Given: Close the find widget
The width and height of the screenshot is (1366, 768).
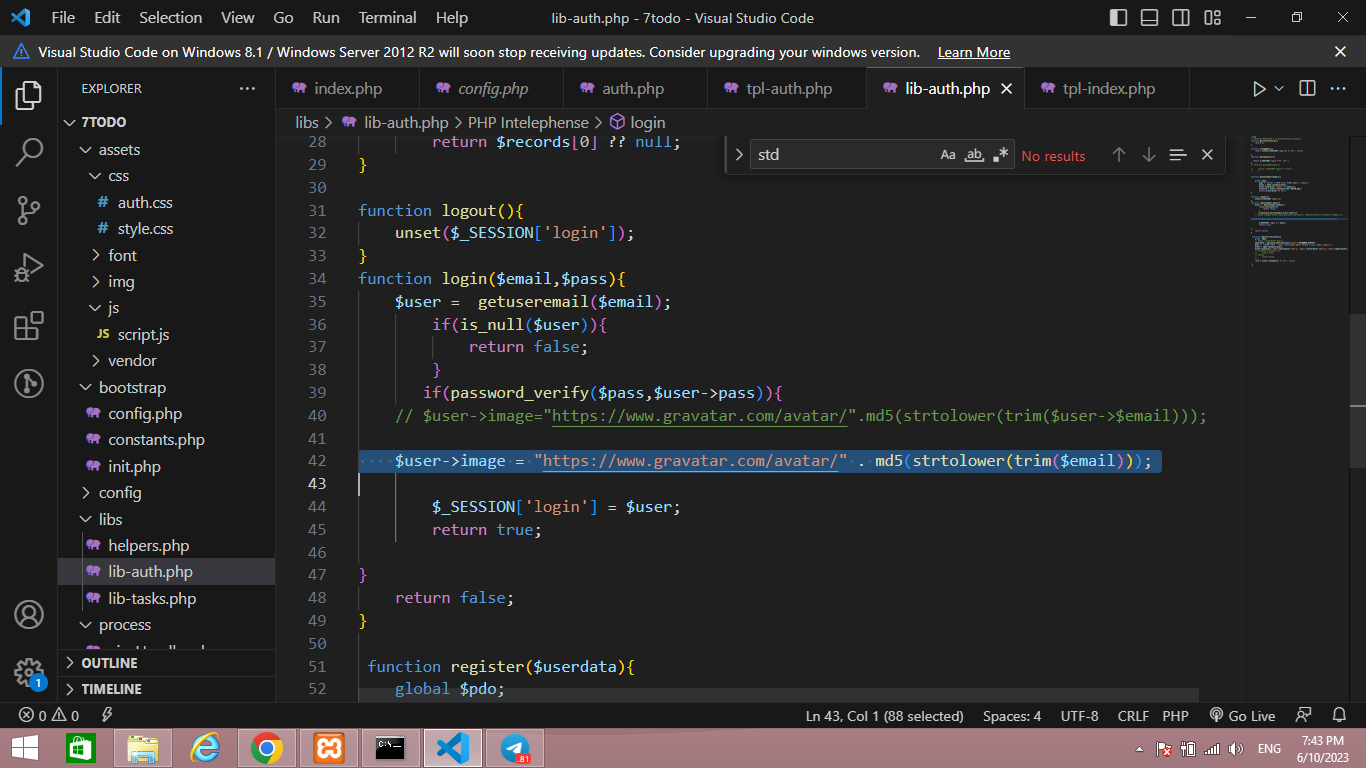Looking at the screenshot, I should (x=1207, y=155).
